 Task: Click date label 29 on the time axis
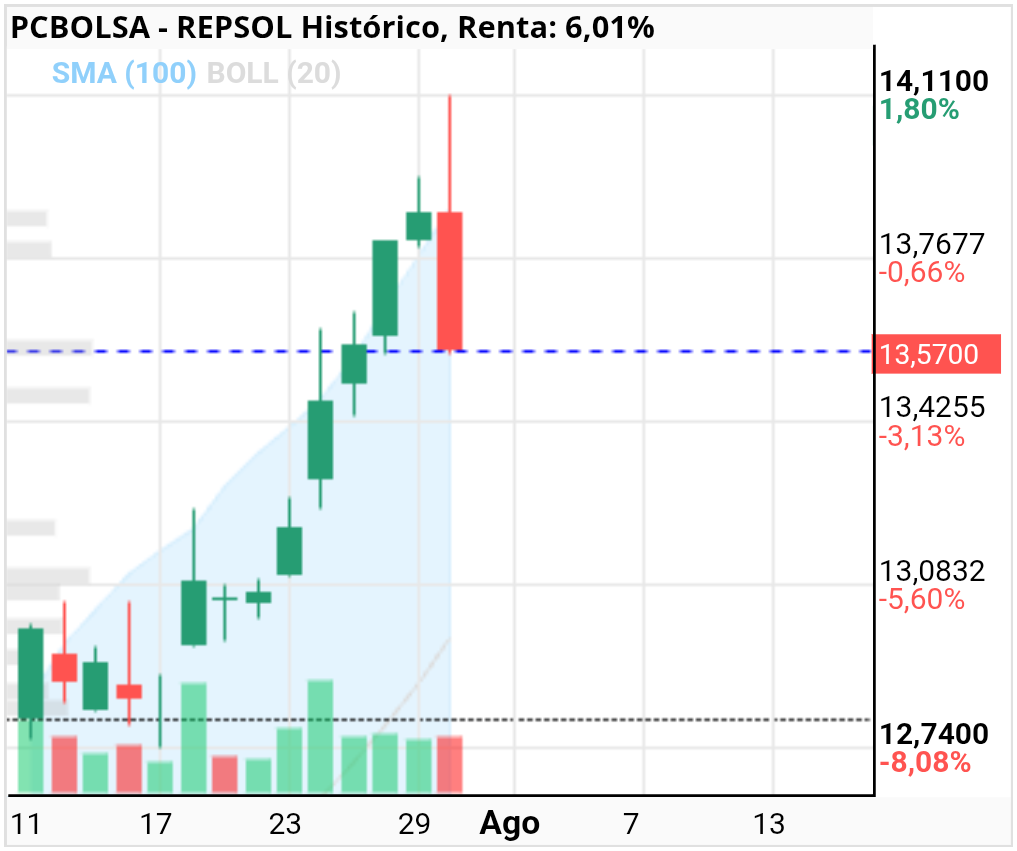pos(414,824)
